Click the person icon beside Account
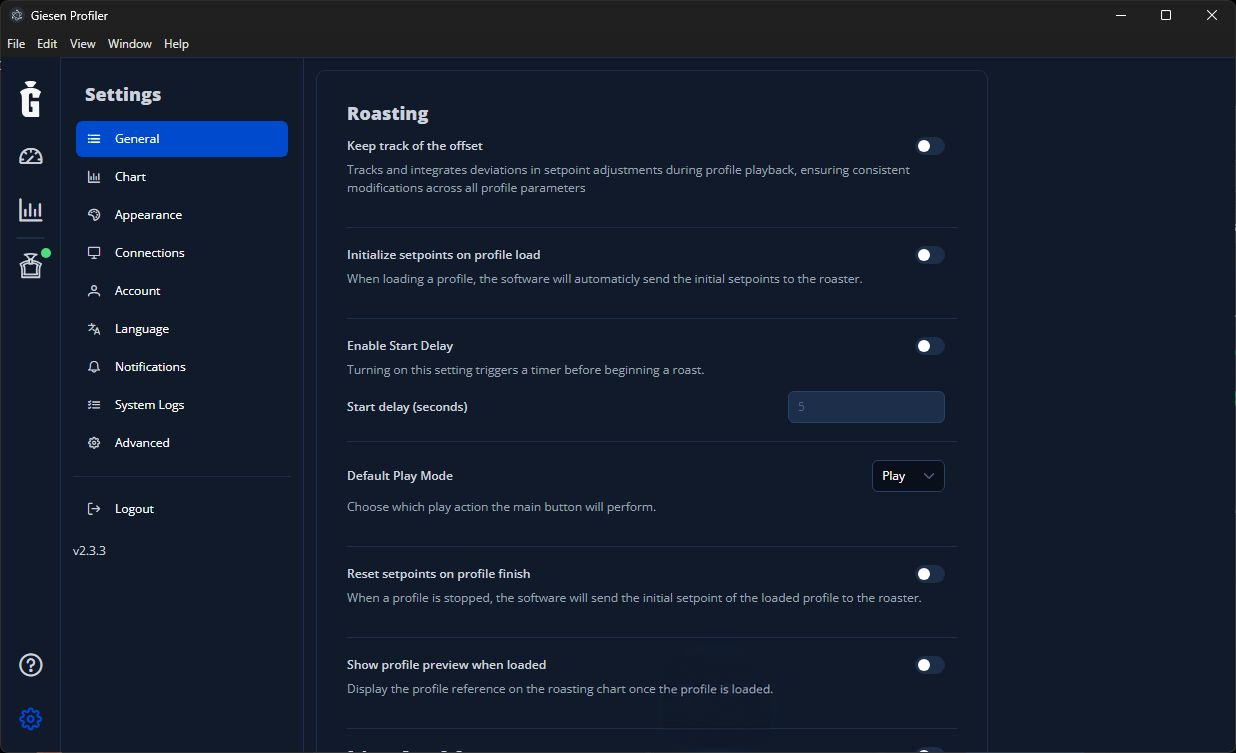 click(94, 291)
